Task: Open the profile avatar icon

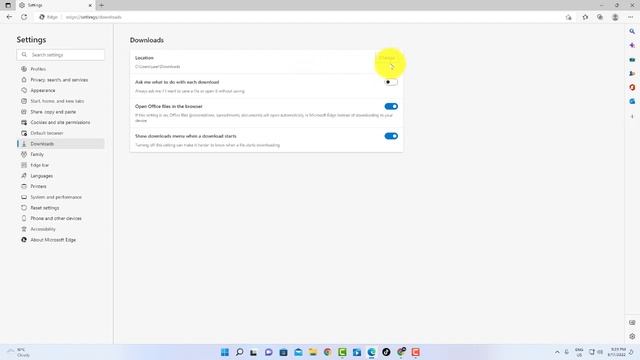Action: point(615,17)
